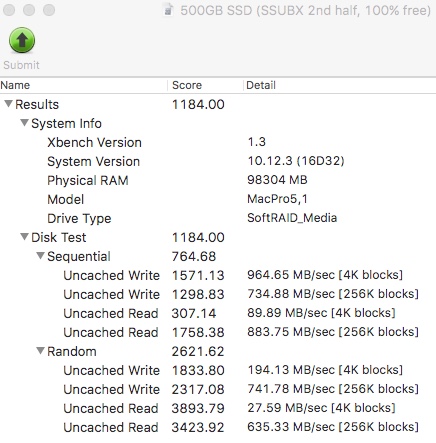
Task: Collapse the Results disclosure triangle
Action: [9, 104]
